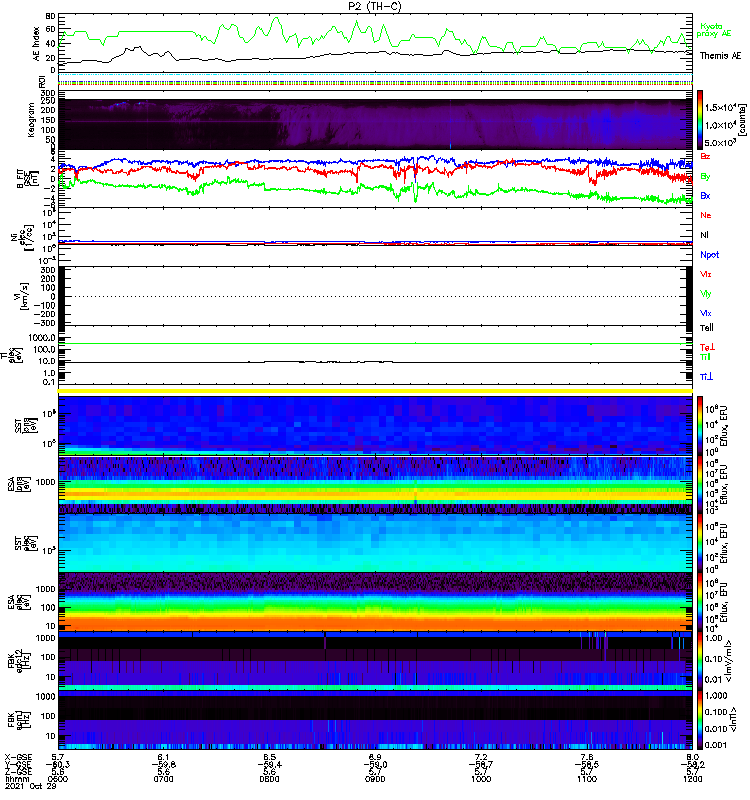Click the blue "Bx" legend label

705,195
